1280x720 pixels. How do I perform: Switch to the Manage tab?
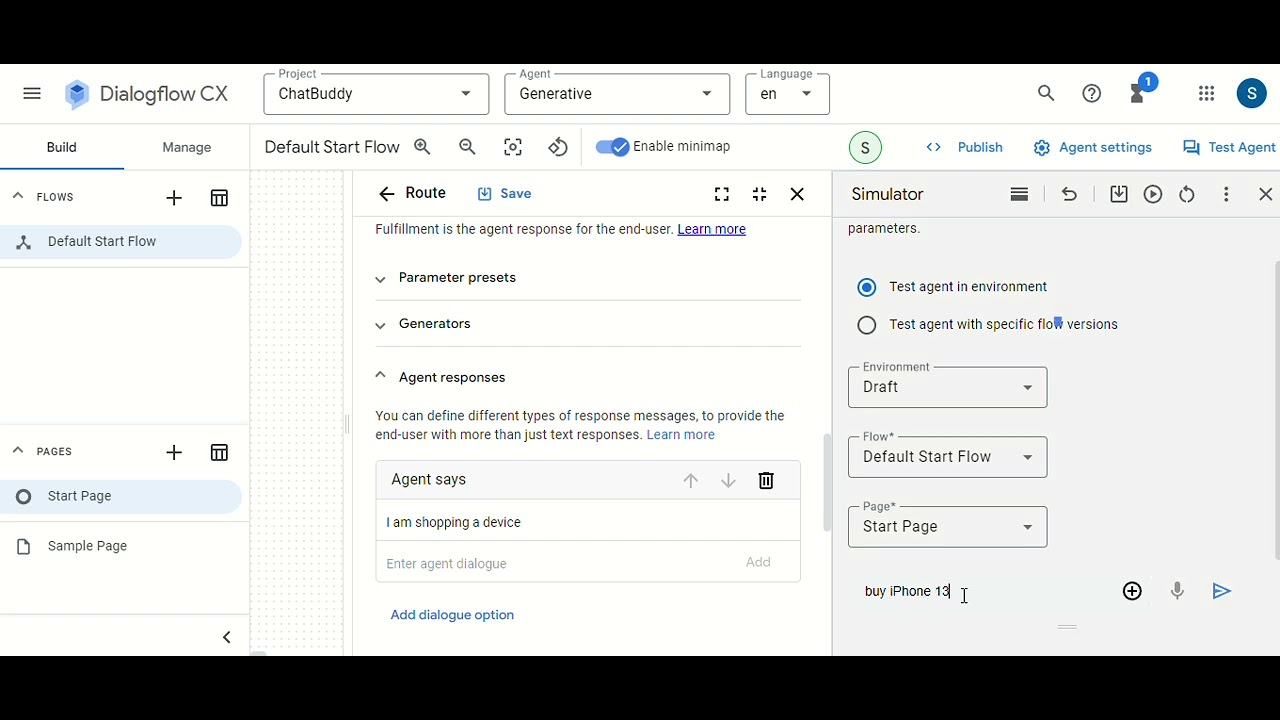(x=187, y=147)
